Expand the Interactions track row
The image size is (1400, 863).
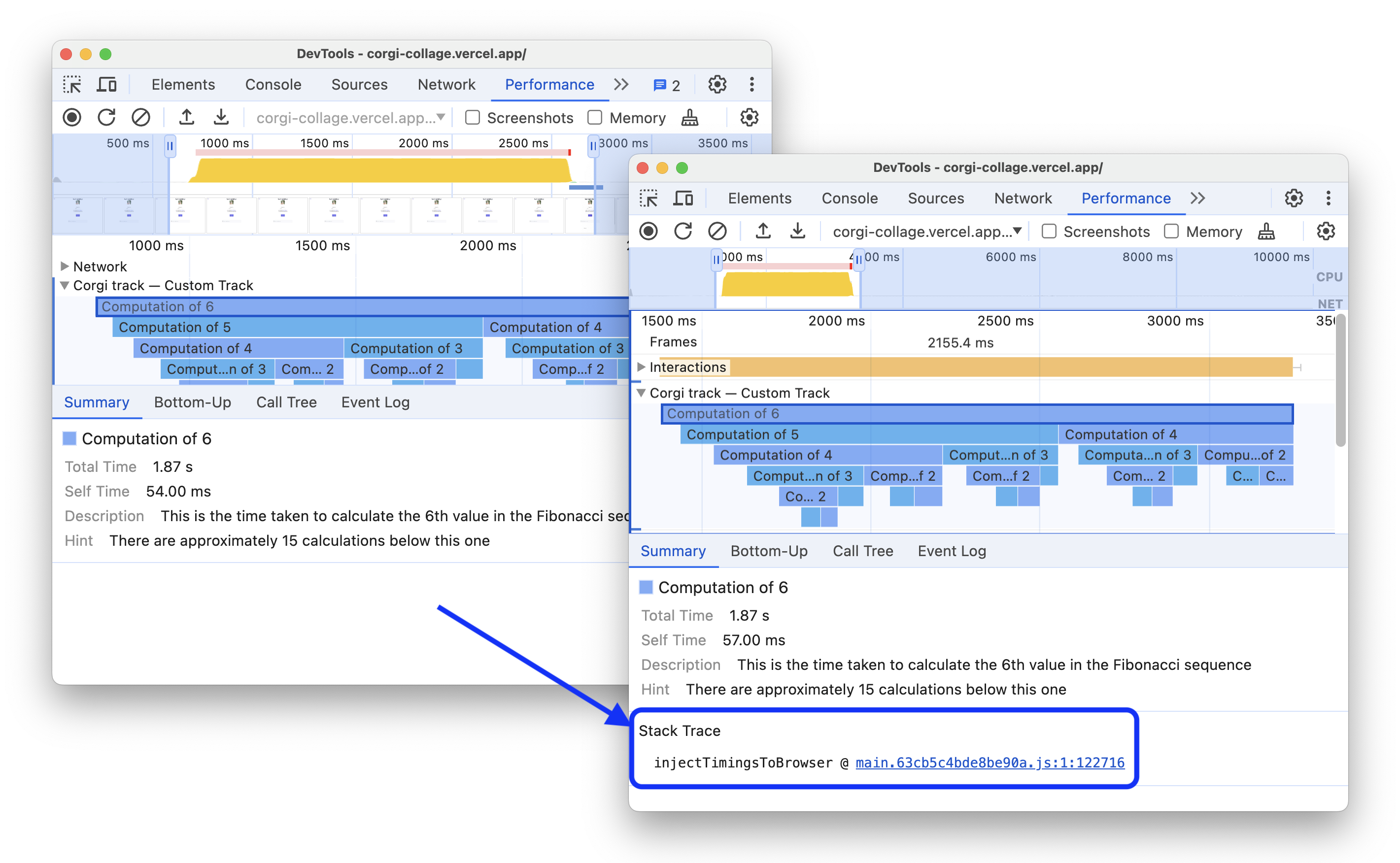point(644,366)
